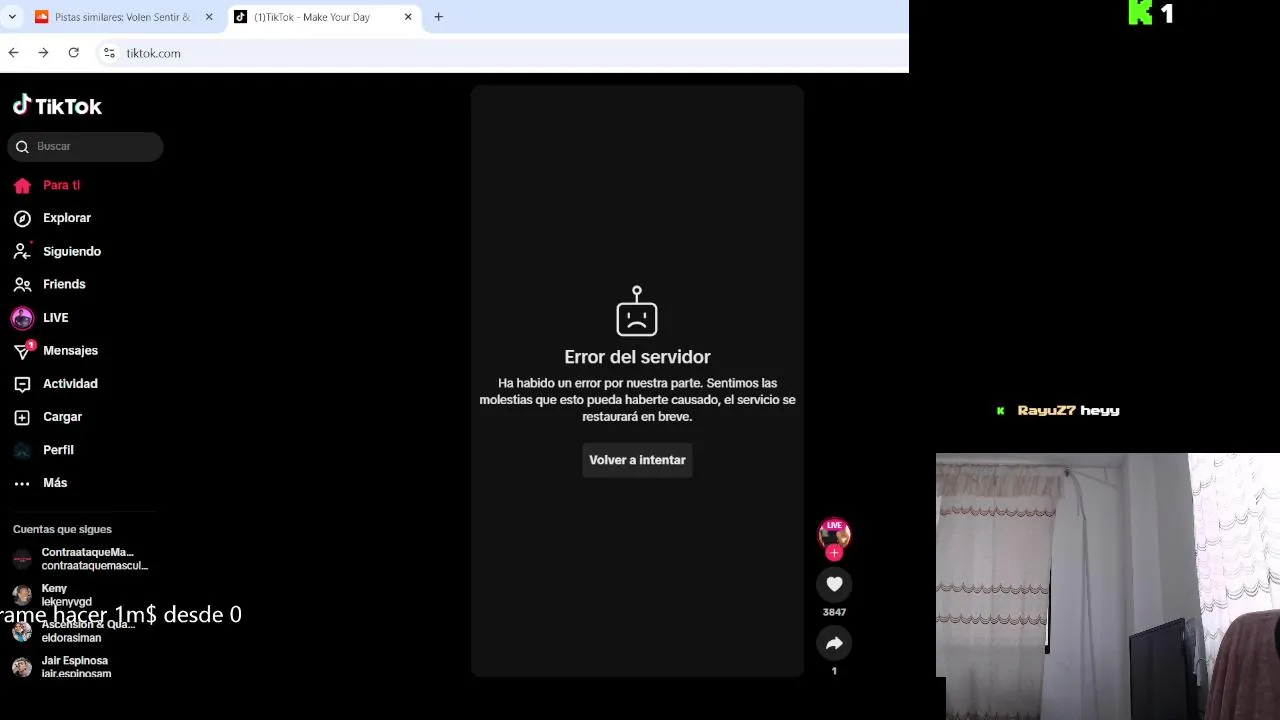1280x720 pixels.
Task: Click the sad robot error icon
Action: (637, 311)
